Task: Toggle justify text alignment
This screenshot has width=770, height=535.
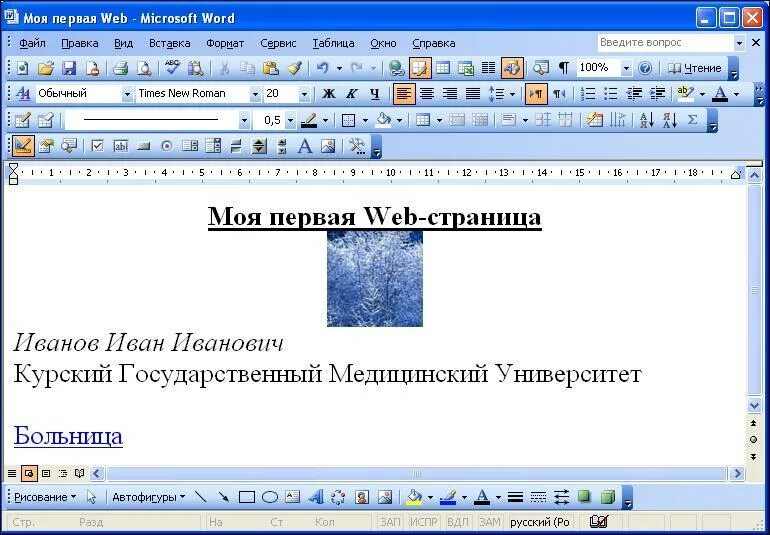Action: [x=472, y=93]
